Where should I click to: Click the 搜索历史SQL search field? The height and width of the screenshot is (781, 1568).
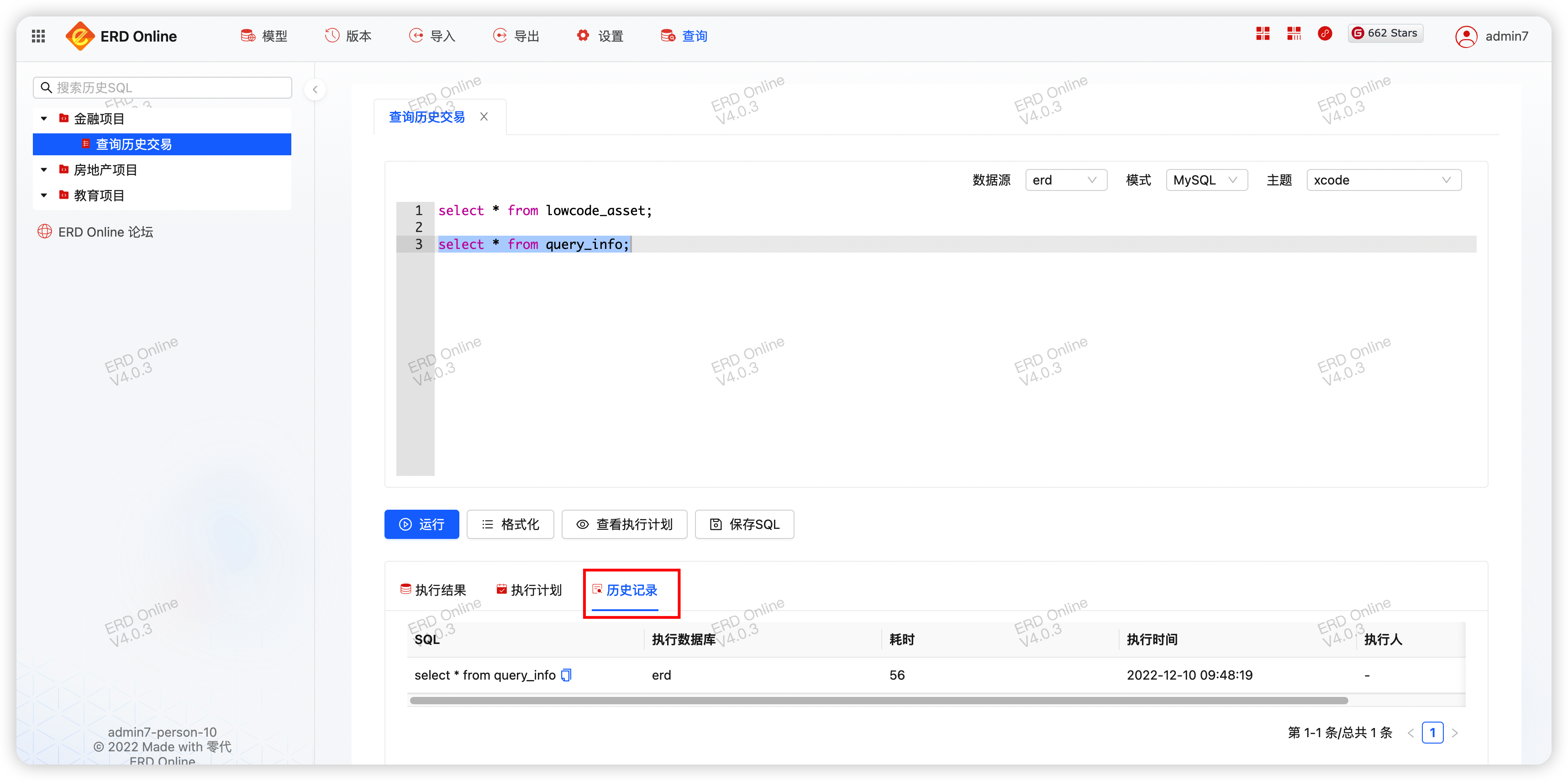(x=162, y=87)
